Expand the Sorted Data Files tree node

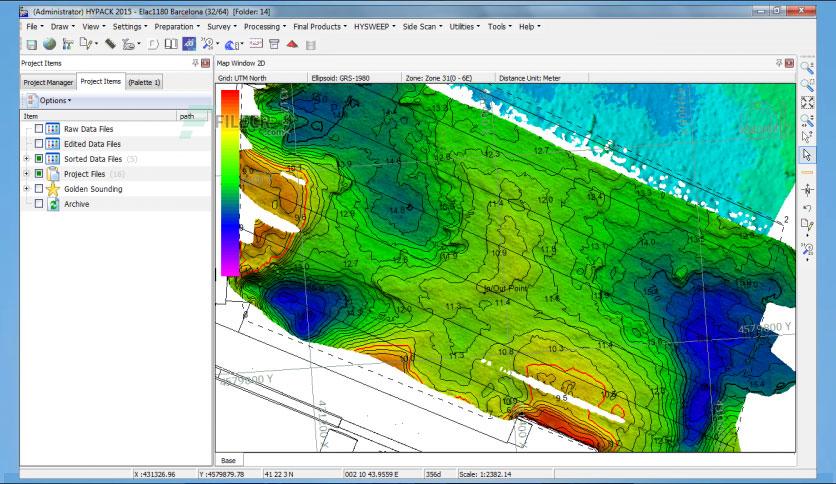pos(26,158)
